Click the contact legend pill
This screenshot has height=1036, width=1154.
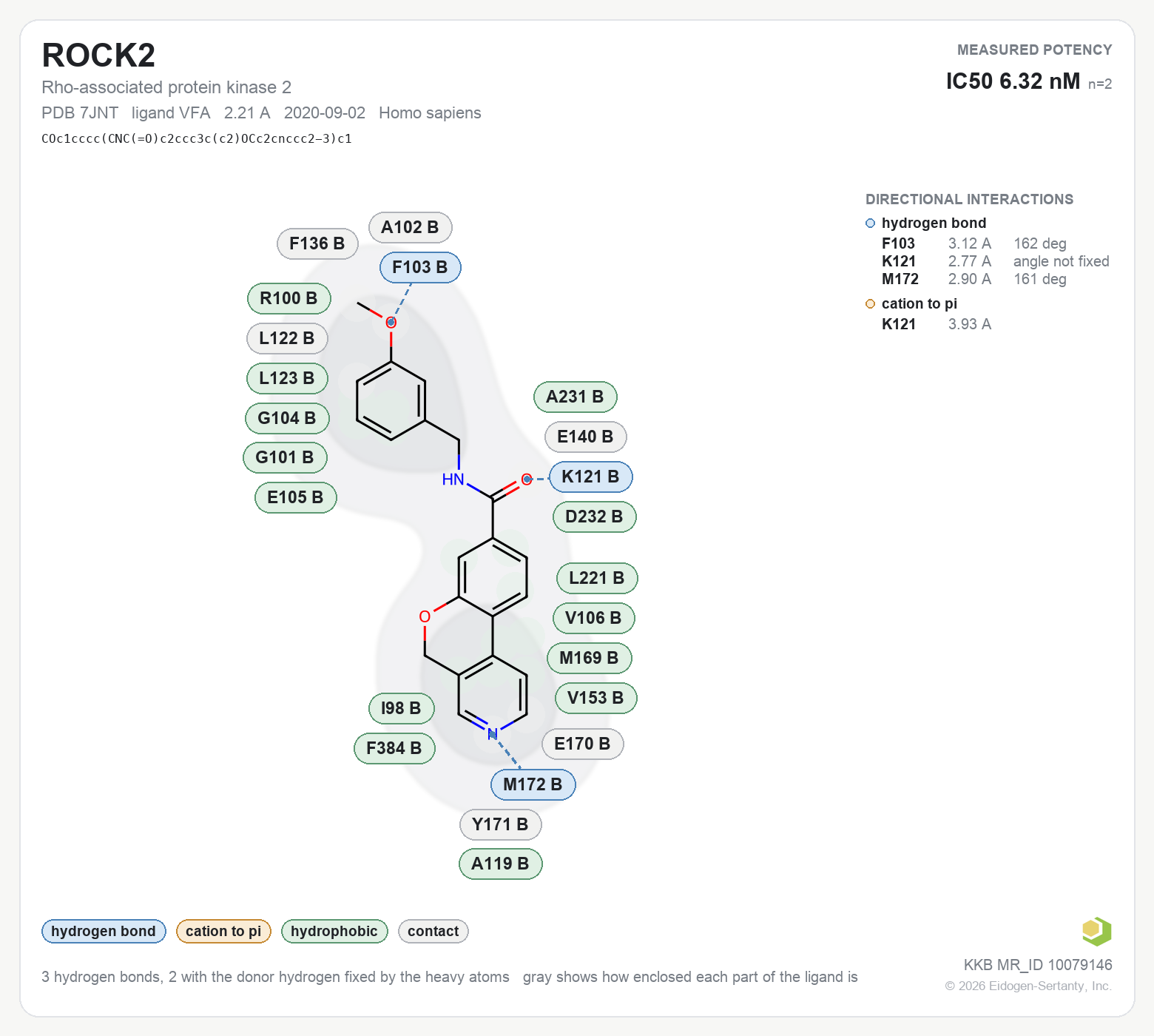point(433,931)
